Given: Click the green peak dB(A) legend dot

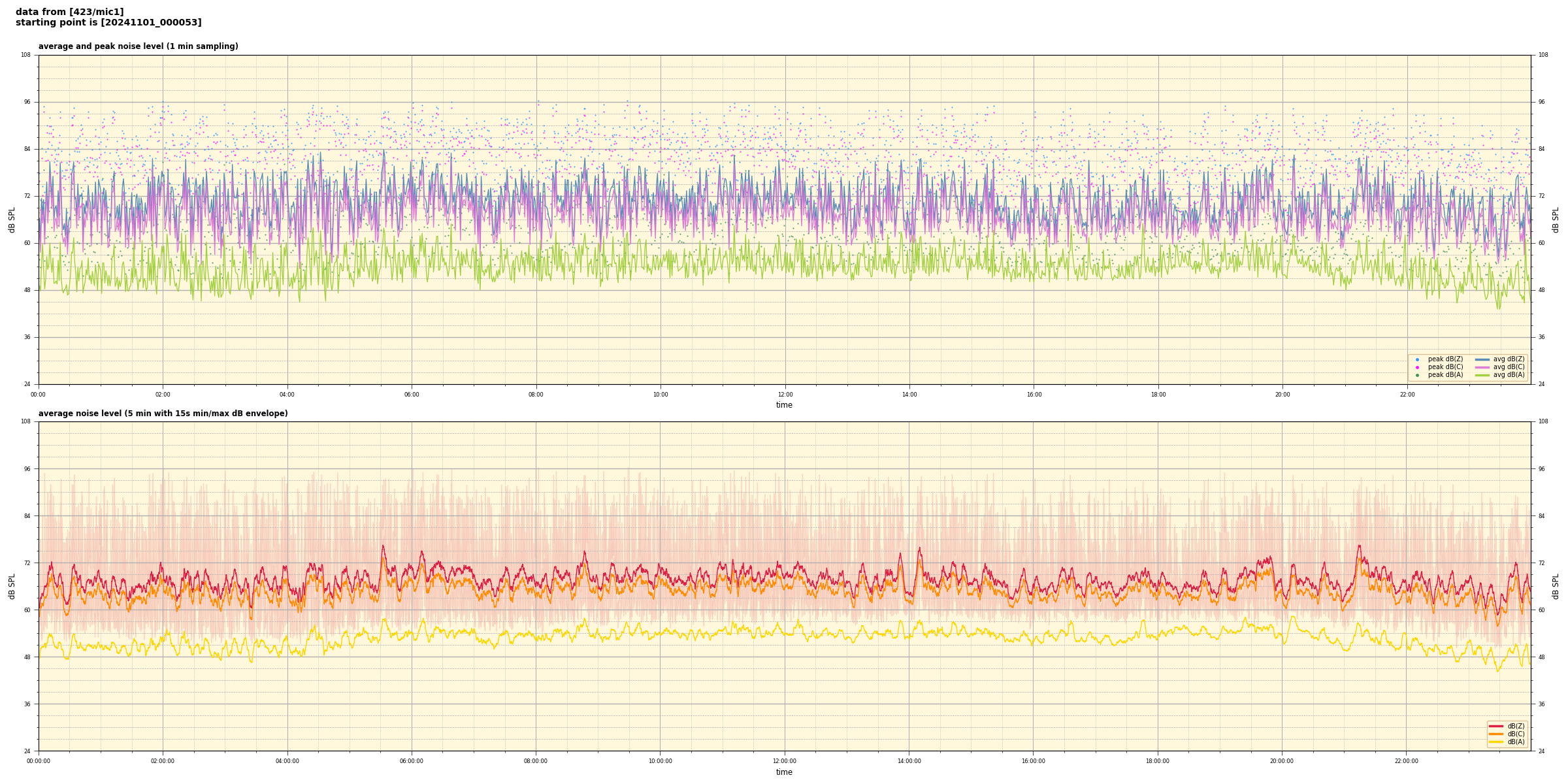Looking at the screenshot, I should (x=1417, y=375).
